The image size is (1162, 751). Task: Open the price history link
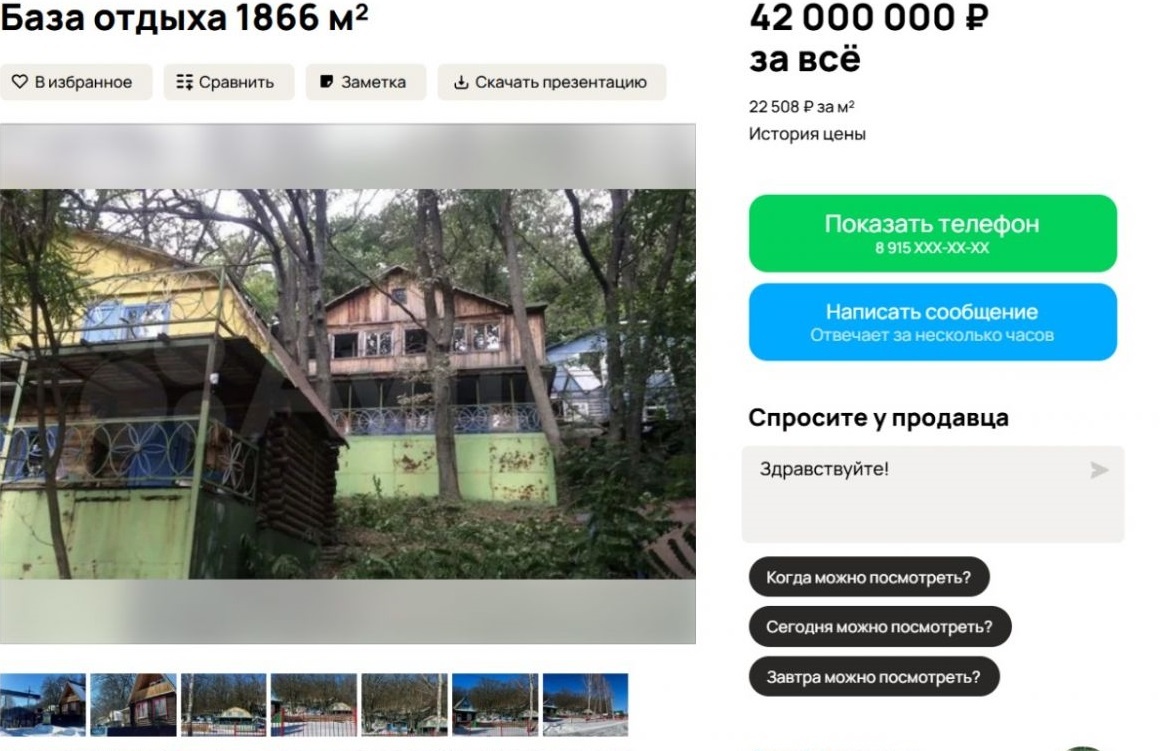[807, 134]
